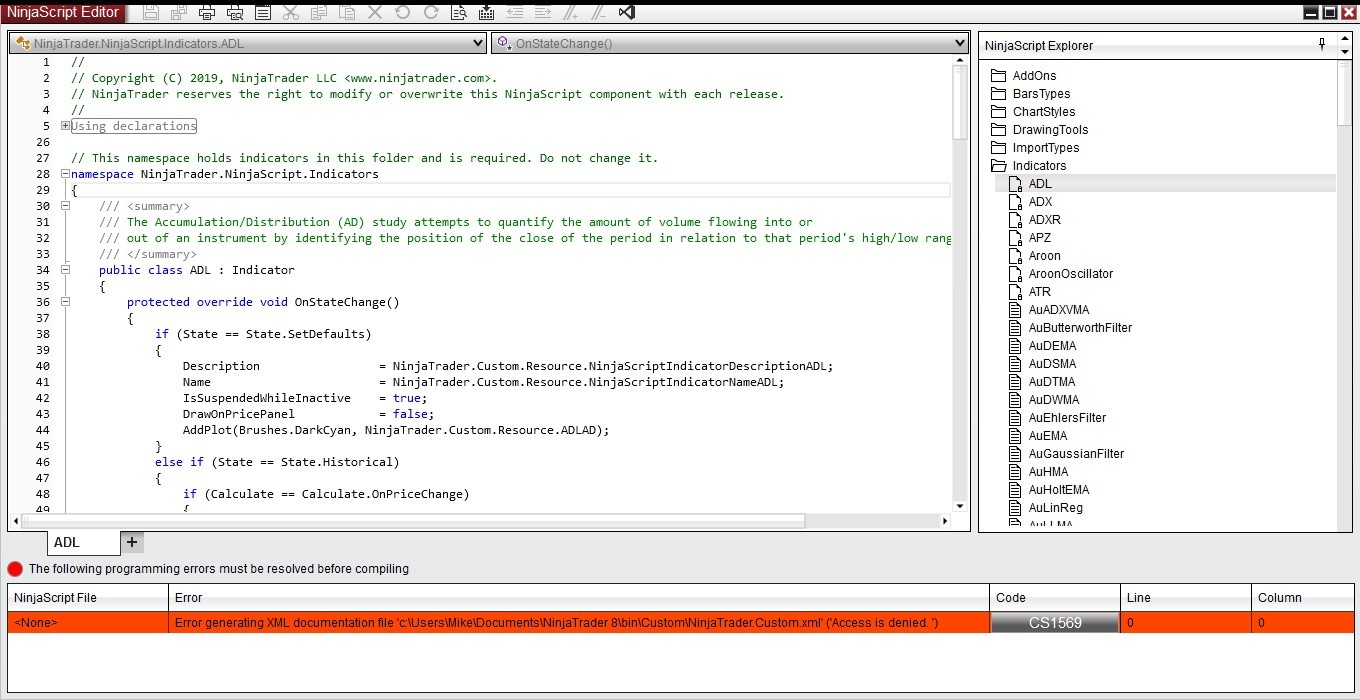Image resolution: width=1360 pixels, height=700 pixels.
Task: Open the class selector dropdown NinjaTrader.NinjaScript.Indicators.ADL
Action: pyautogui.click(x=248, y=43)
